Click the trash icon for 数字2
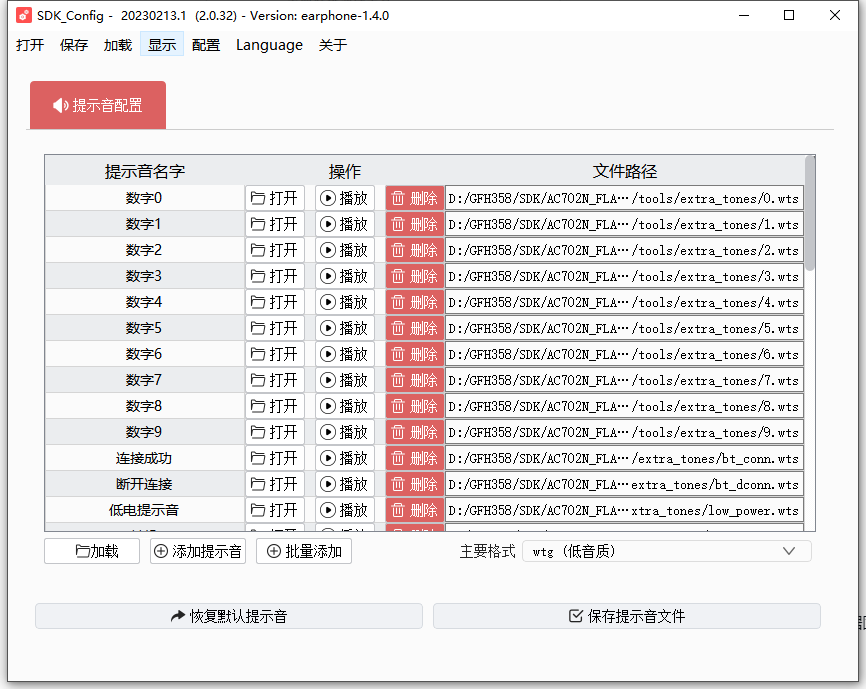The image size is (866, 689). pos(398,250)
